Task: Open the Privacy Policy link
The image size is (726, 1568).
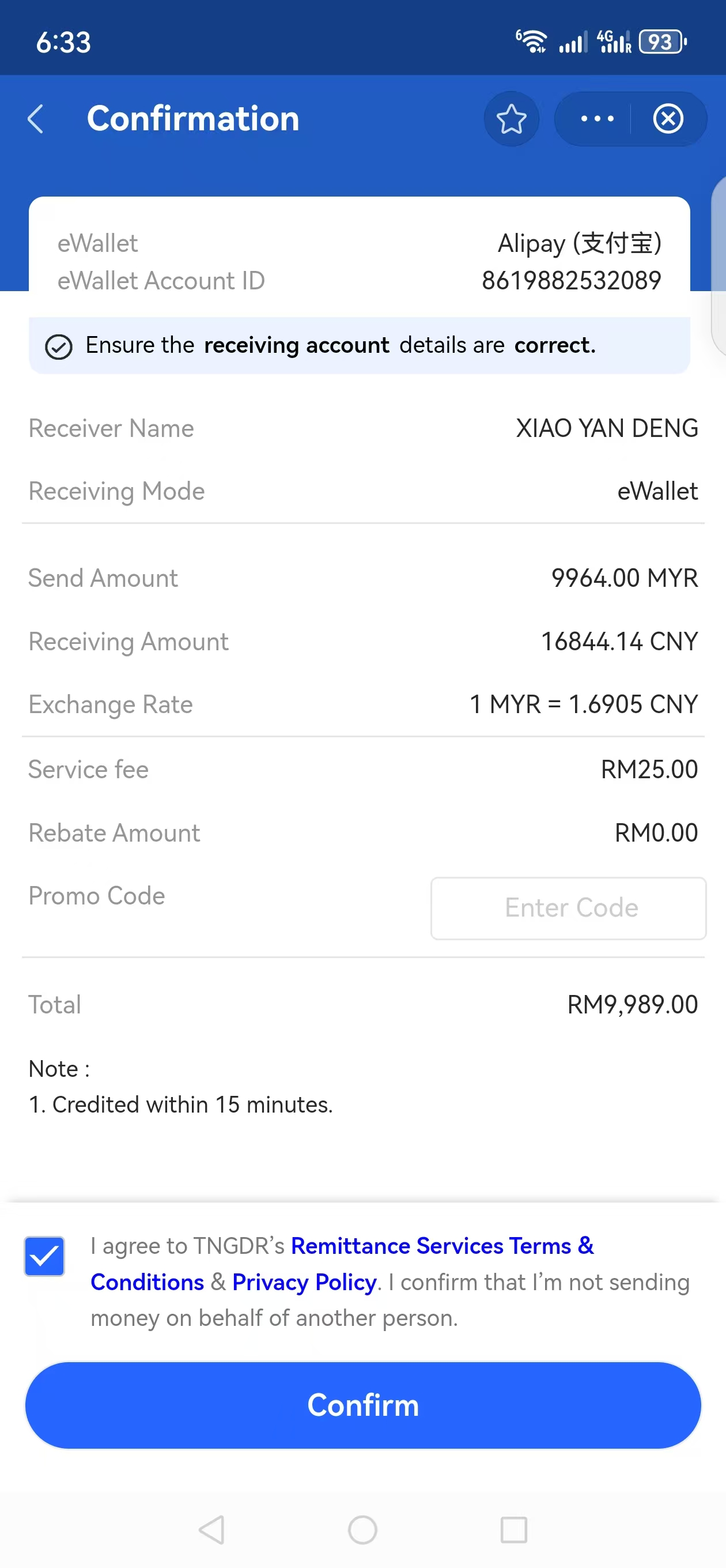Action: pos(304,1282)
